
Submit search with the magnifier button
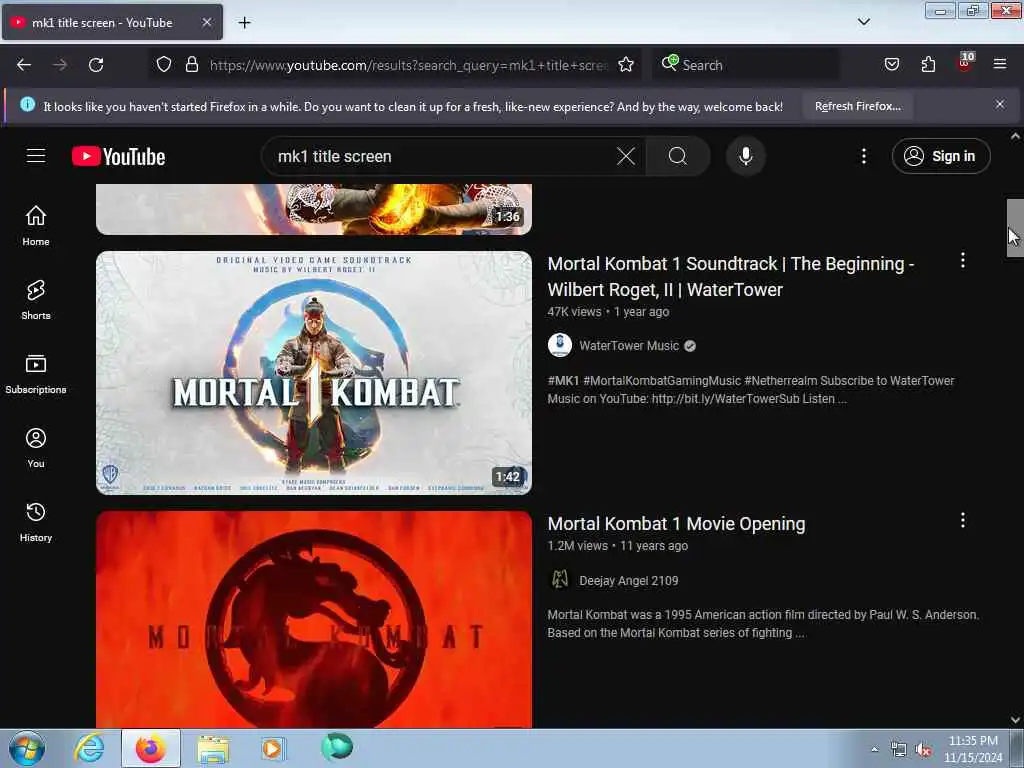678,156
